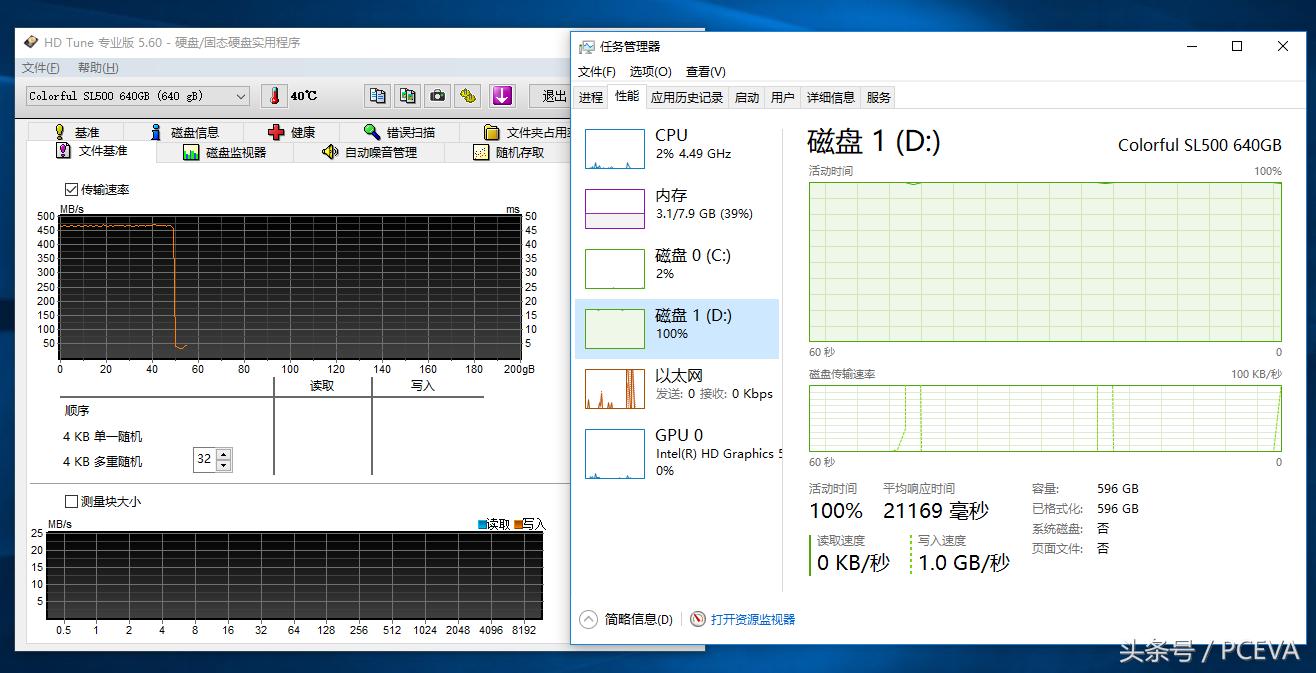Open HD Tune options via the yellow hand icon
Image resolution: width=1316 pixels, height=673 pixels.
click(467, 96)
